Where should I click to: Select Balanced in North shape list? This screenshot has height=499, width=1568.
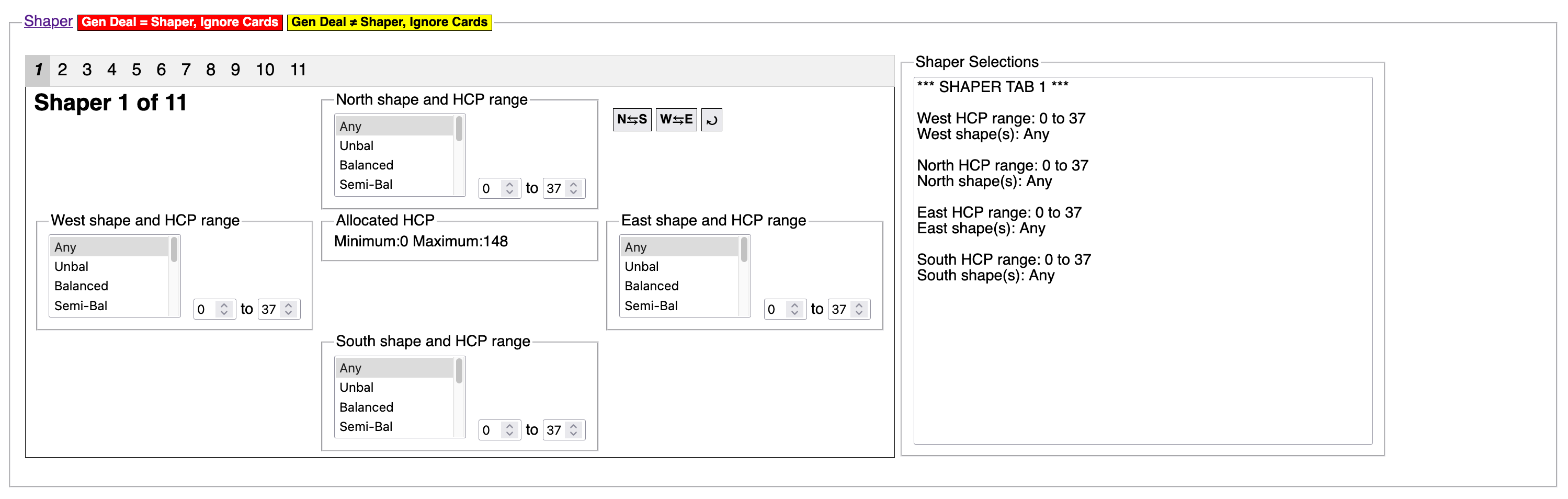(394, 165)
